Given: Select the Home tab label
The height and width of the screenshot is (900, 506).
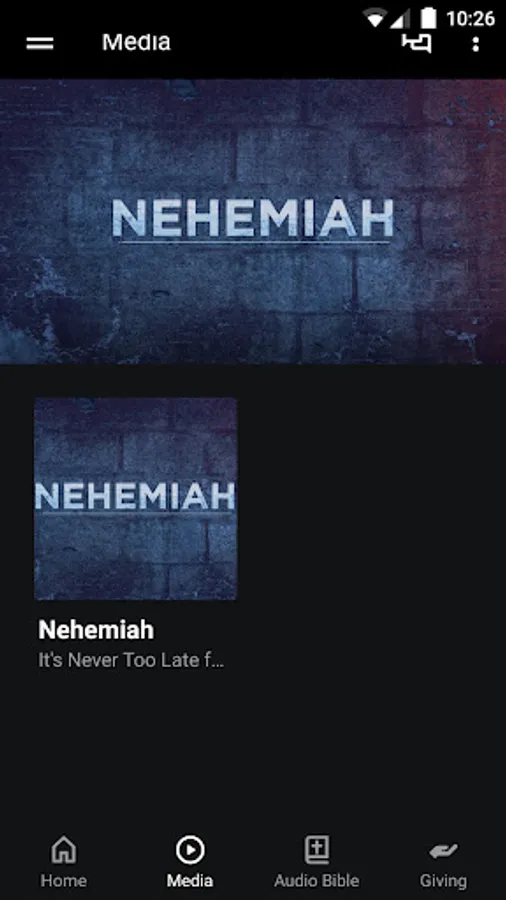Looking at the screenshot, I should tap(64, 880).
